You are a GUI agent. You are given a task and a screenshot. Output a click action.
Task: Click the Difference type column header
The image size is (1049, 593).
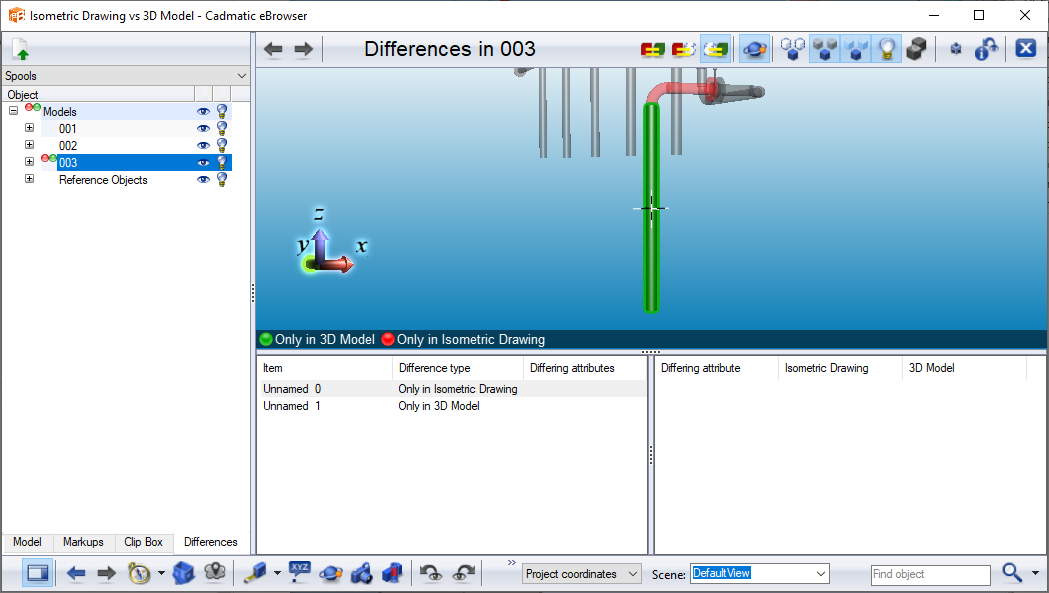click(457, 368)
